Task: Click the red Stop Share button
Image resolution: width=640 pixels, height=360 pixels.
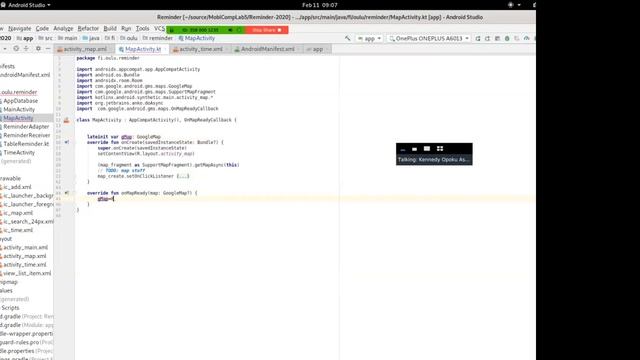Action: [x=267, y=30]
